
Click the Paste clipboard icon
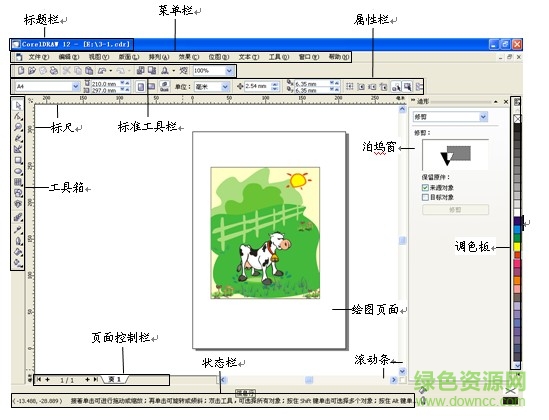coord(89,71)
